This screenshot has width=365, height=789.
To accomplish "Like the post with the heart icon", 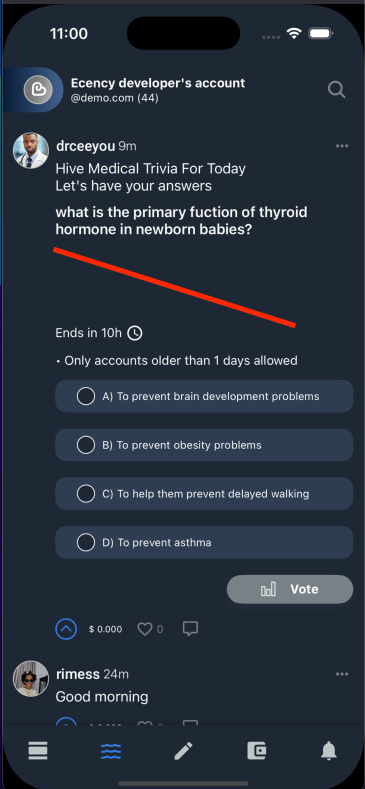I will (145, 628).
